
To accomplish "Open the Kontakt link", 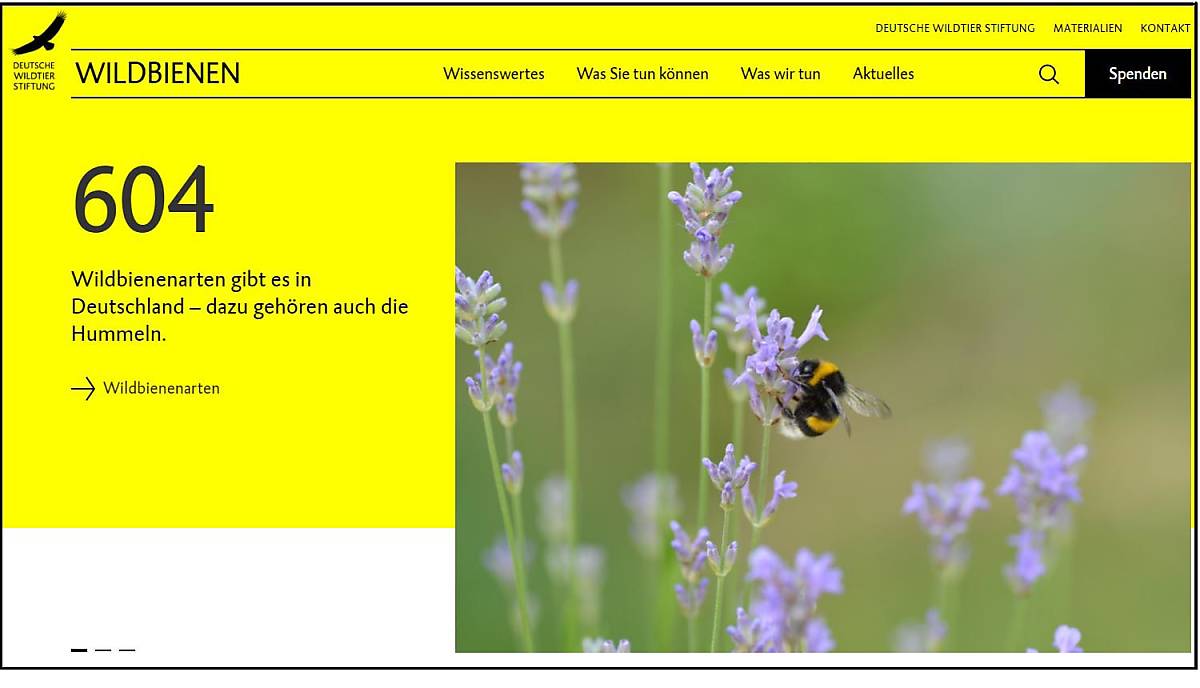I will click(1165, 28).
